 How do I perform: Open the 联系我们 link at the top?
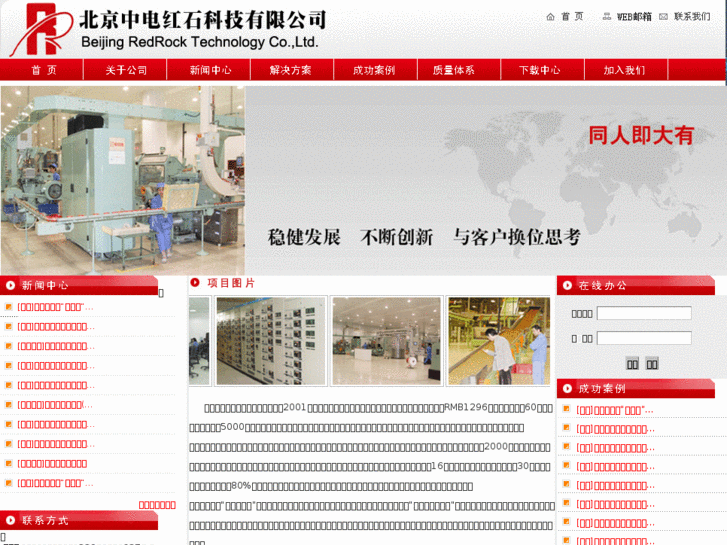coord(692,17)
